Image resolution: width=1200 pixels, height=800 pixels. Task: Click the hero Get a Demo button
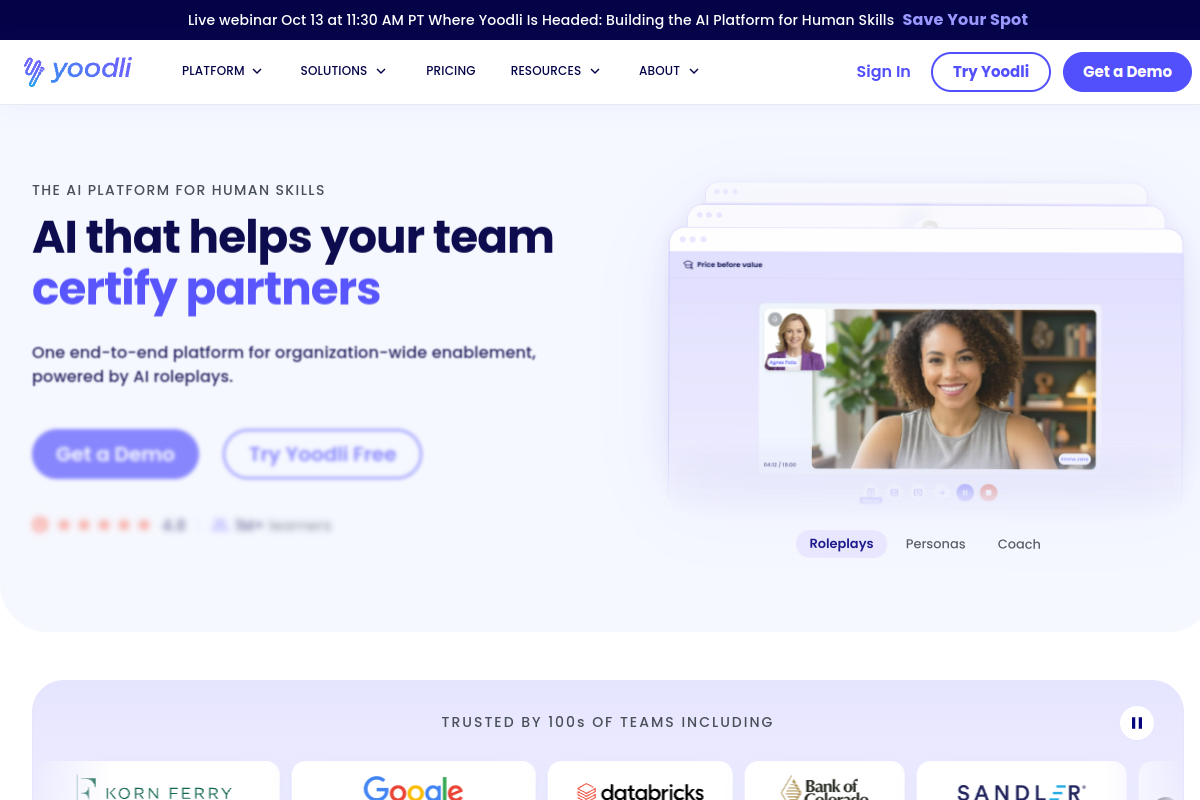point(115,454)
